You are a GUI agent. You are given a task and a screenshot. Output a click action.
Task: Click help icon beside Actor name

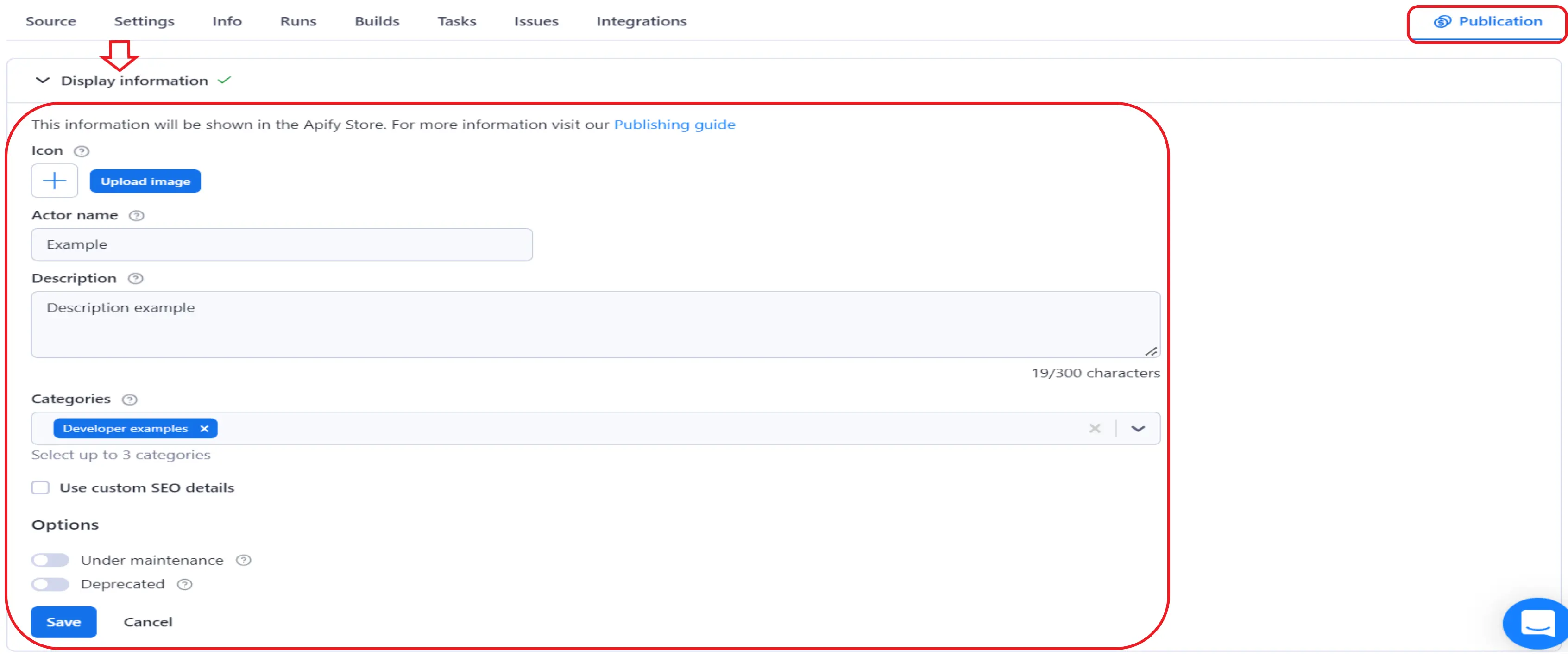click(x=136, y=215)
